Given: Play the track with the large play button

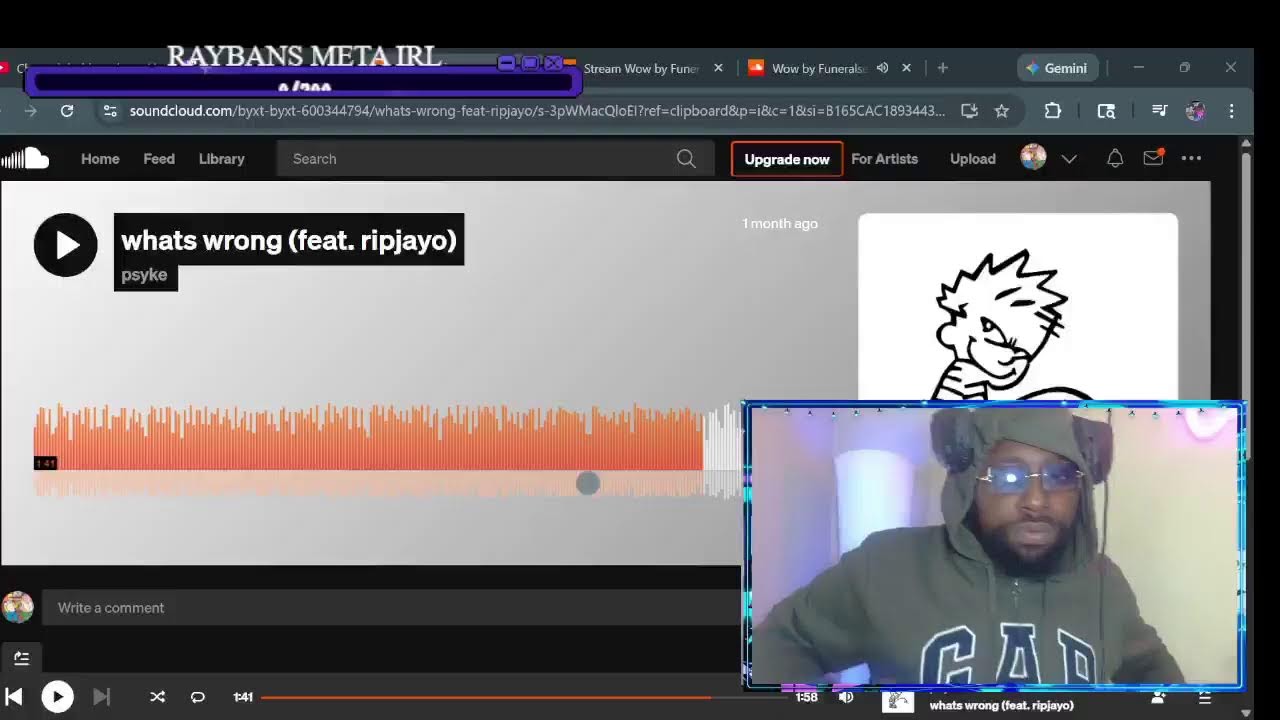Looking at the screenshot, I should pyautogui.click(x=65, y=245).
